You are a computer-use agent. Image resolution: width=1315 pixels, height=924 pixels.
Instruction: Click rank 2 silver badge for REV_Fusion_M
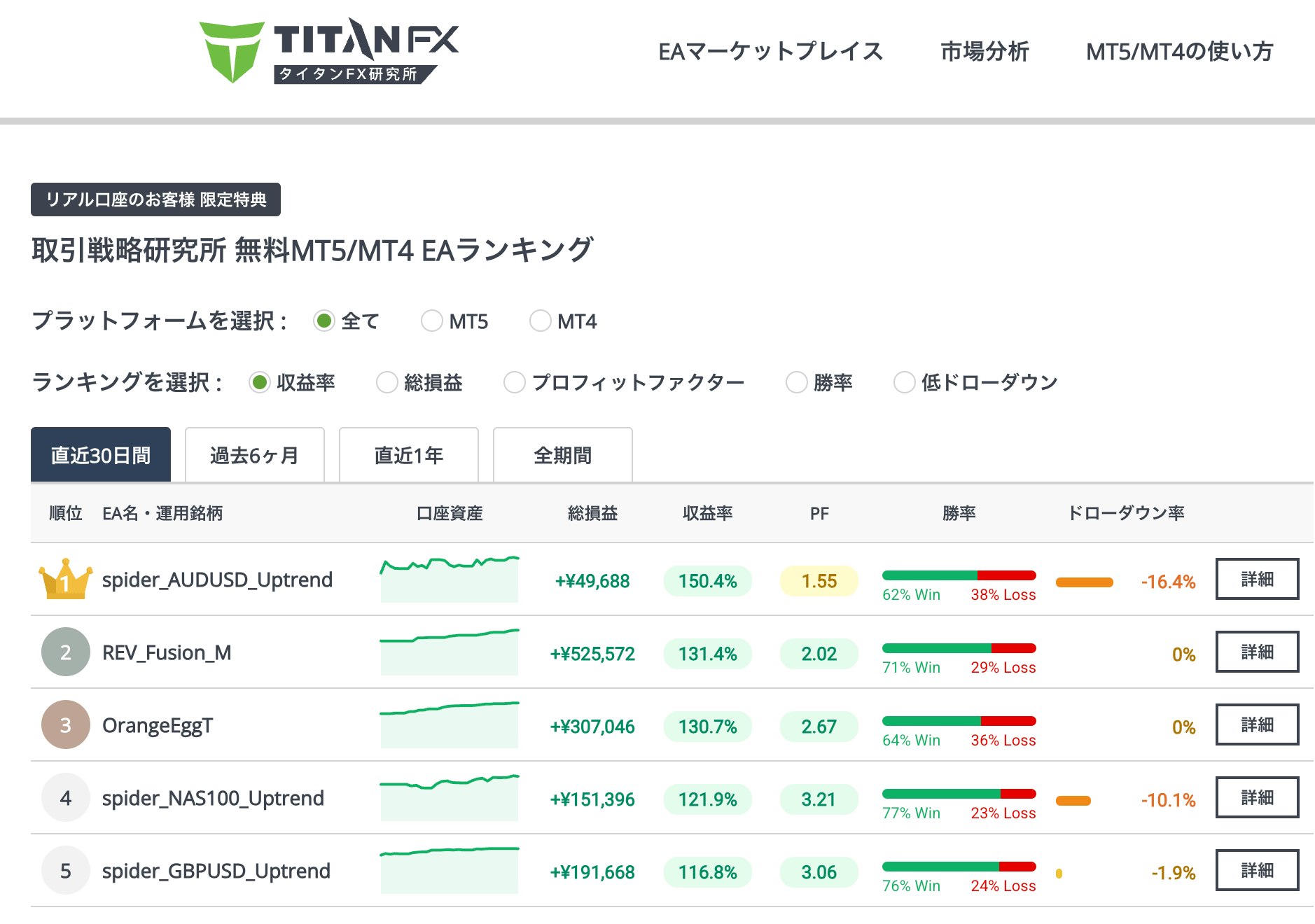click(65, 652)
